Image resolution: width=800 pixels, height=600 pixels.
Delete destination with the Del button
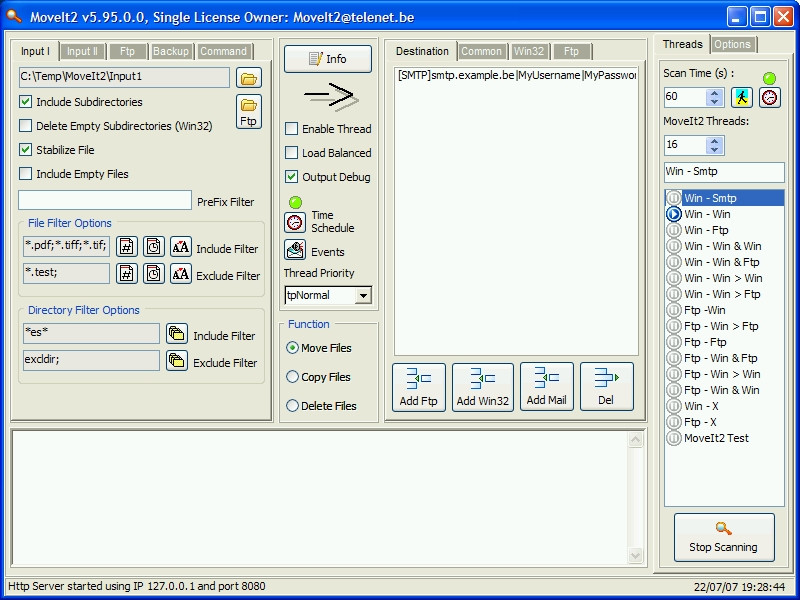607,386
